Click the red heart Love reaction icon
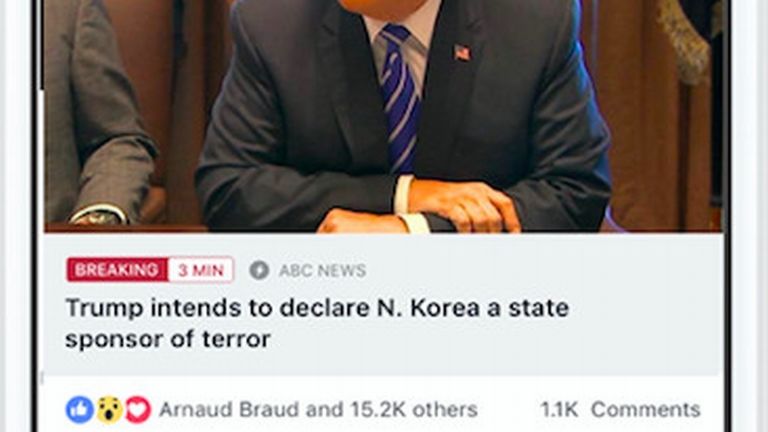The image size is (768, 432). point(138,409)
